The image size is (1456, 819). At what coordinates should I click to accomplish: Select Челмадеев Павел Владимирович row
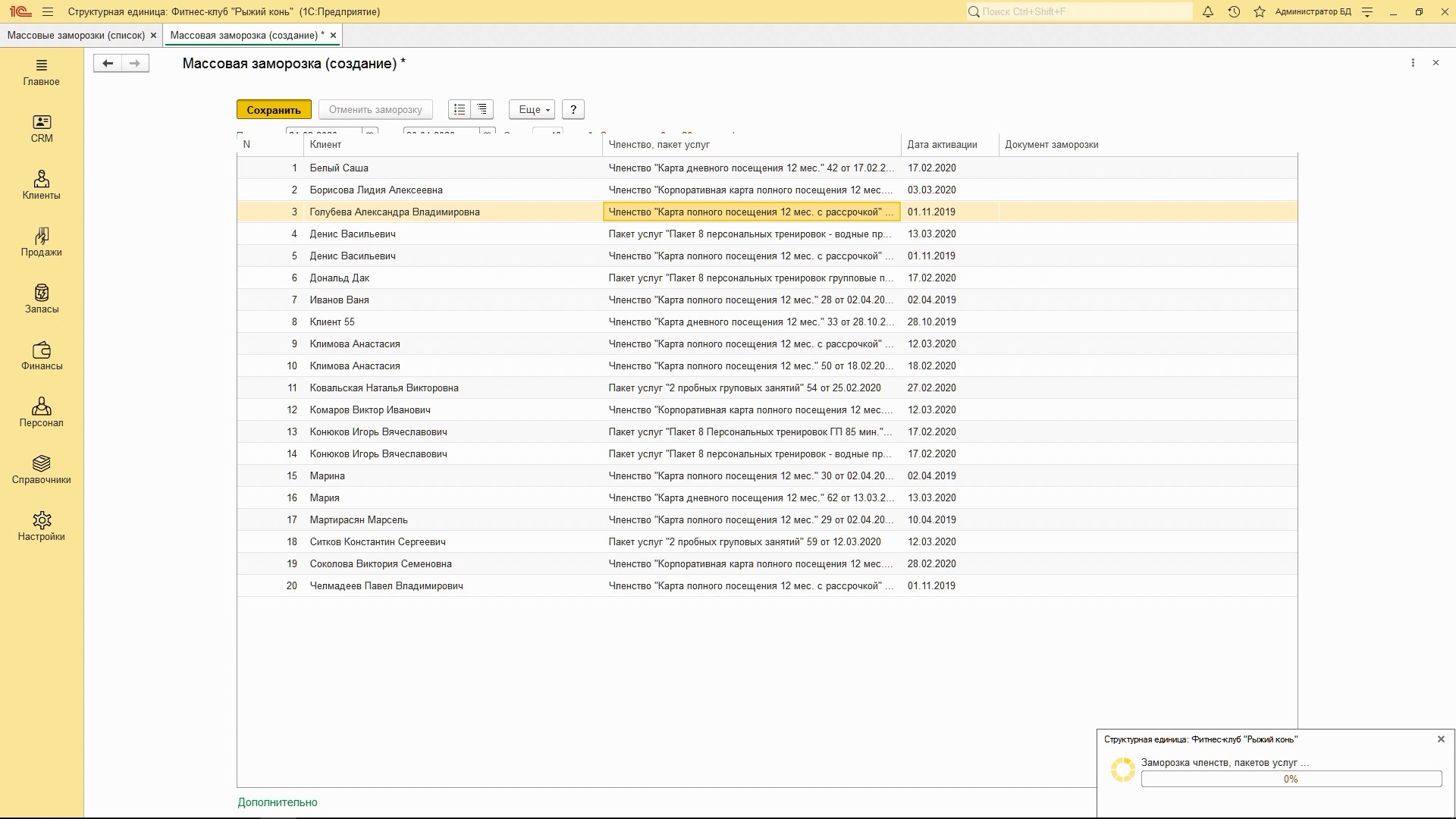point(767,586)
